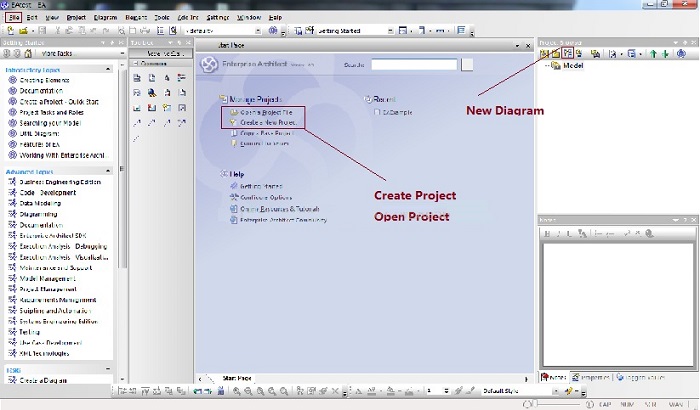This screenshot has height=410, width=700.
Task: Open the Default Style combo box
Action: tap(520, 391)
